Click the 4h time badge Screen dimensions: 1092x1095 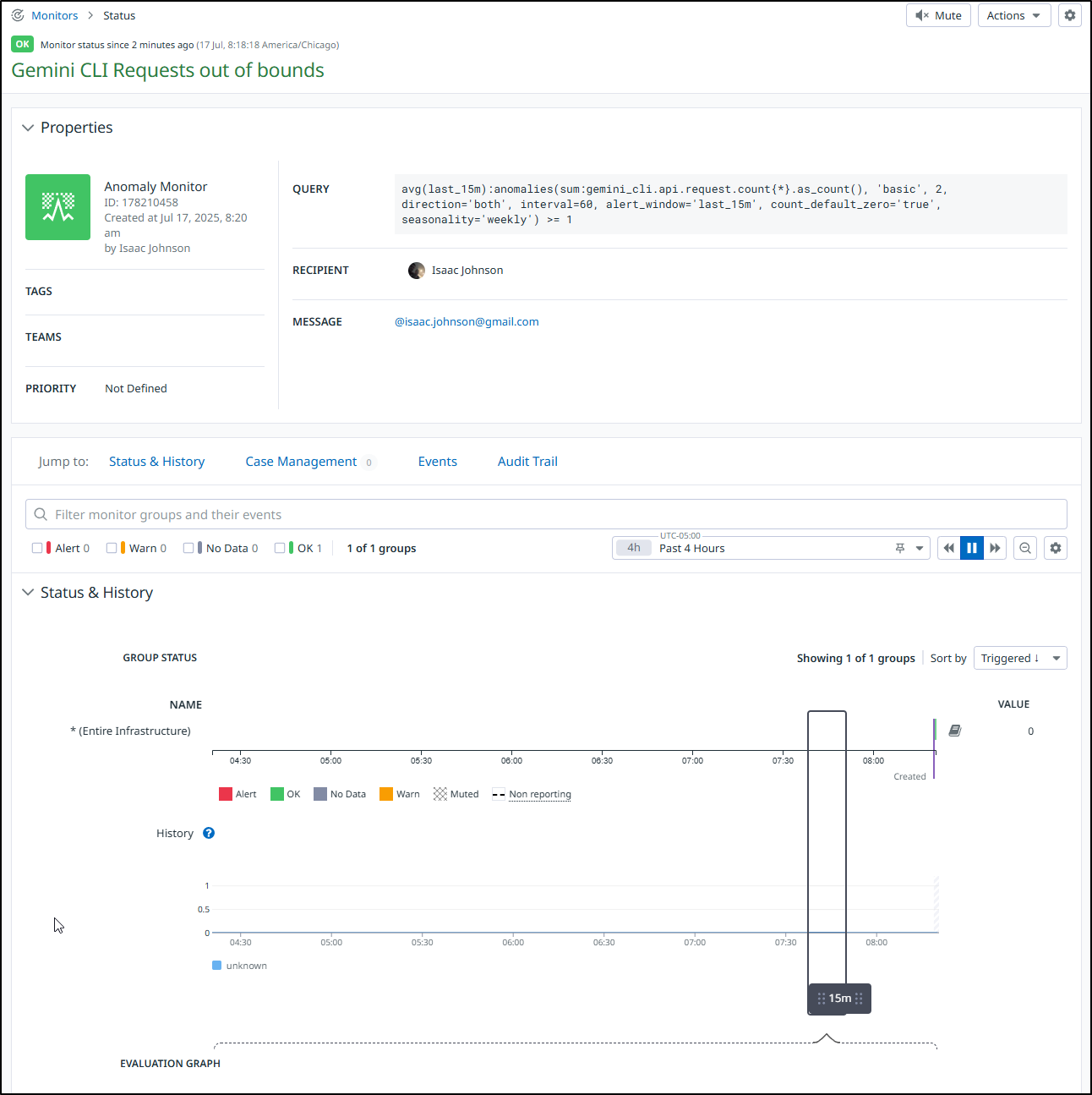tap(634, 548)
